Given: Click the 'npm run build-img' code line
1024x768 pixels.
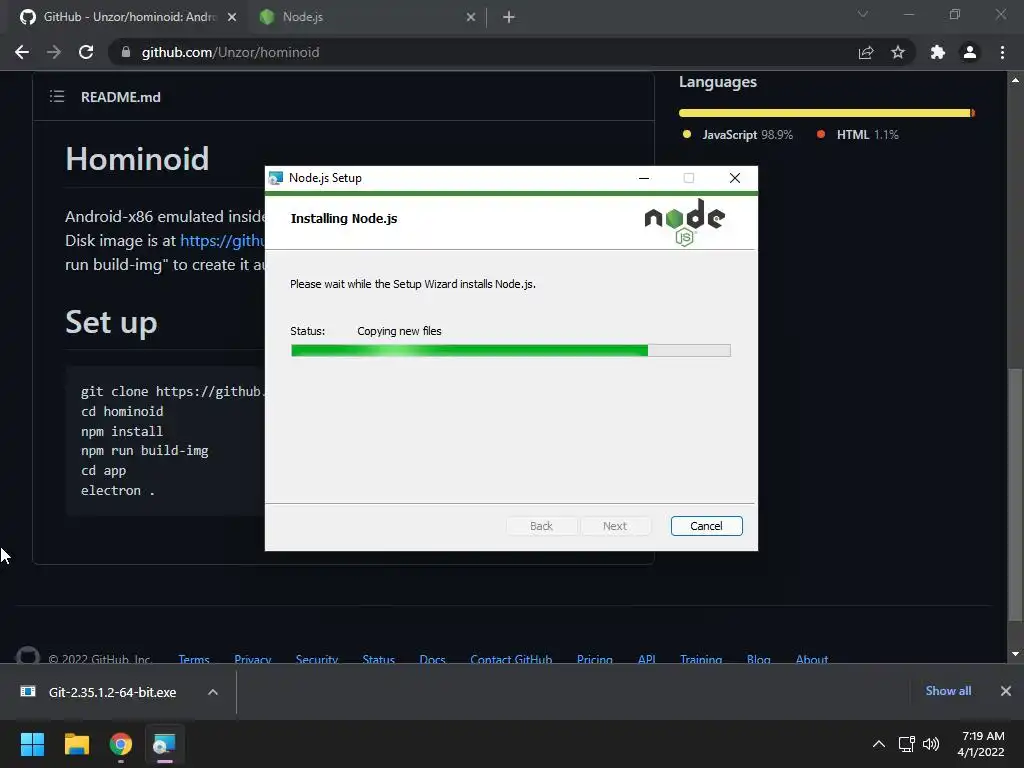Looking at the screenshot, I should [x=144, y=451].
